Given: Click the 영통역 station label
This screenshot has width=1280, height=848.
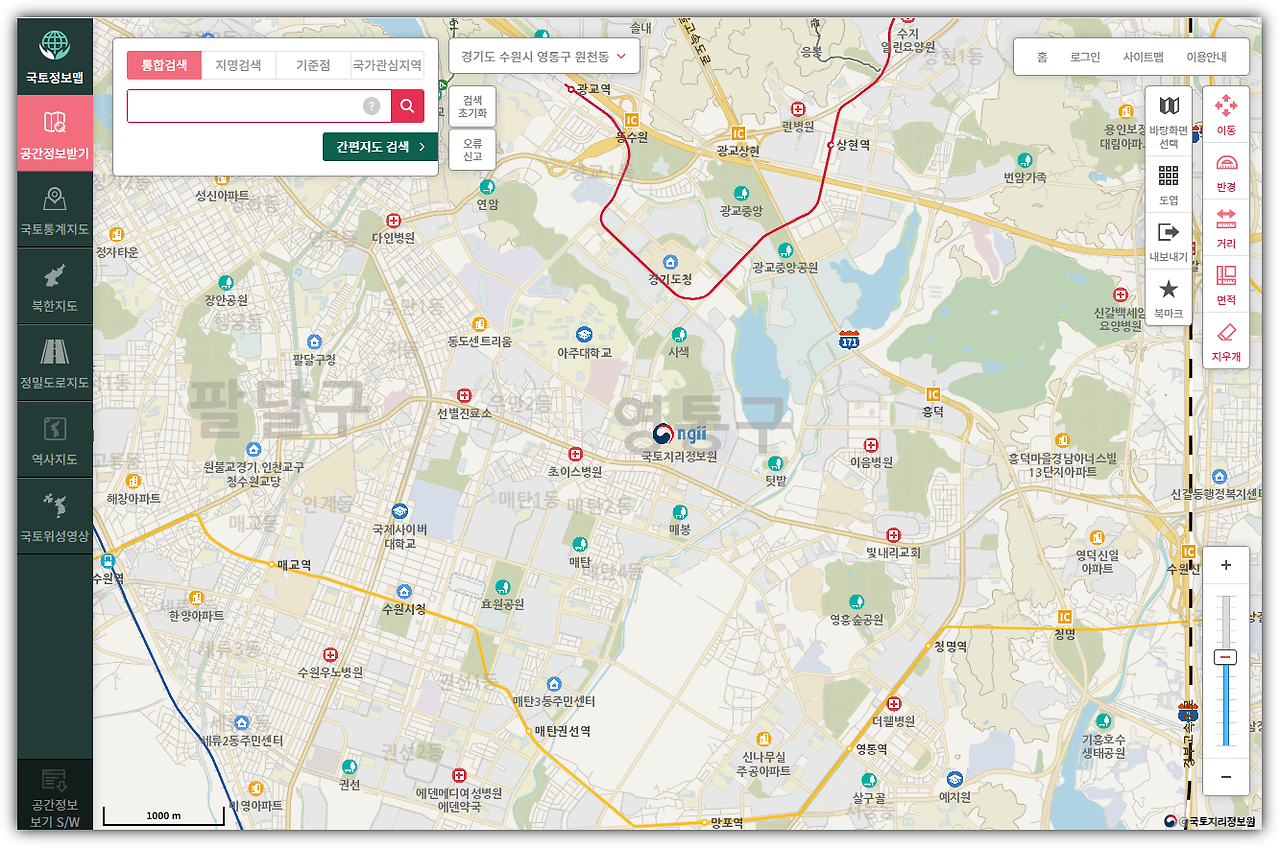Looking at the screenshot, I should (x=870, y=749).
